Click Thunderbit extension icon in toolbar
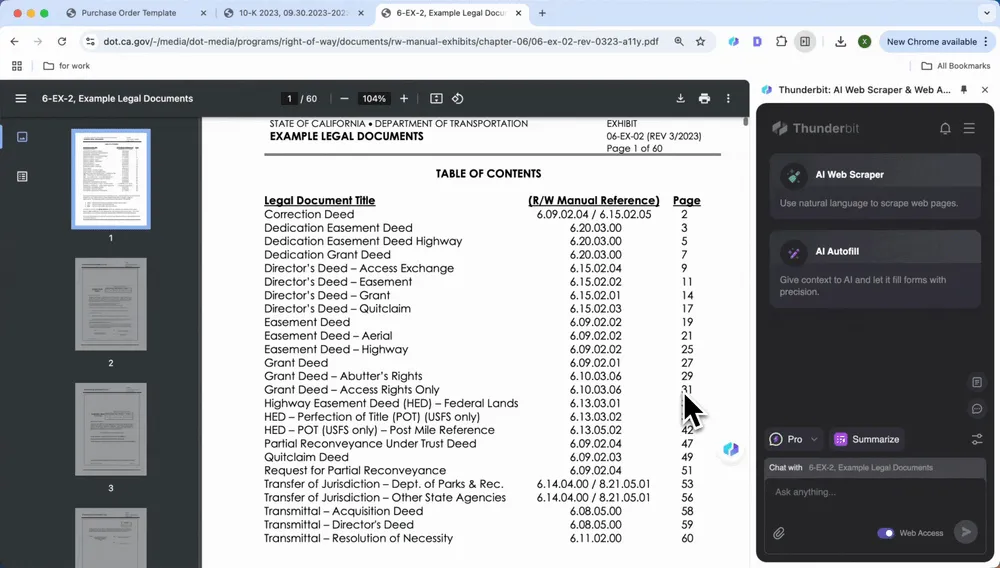1000x568 pixels. (734, 41)
